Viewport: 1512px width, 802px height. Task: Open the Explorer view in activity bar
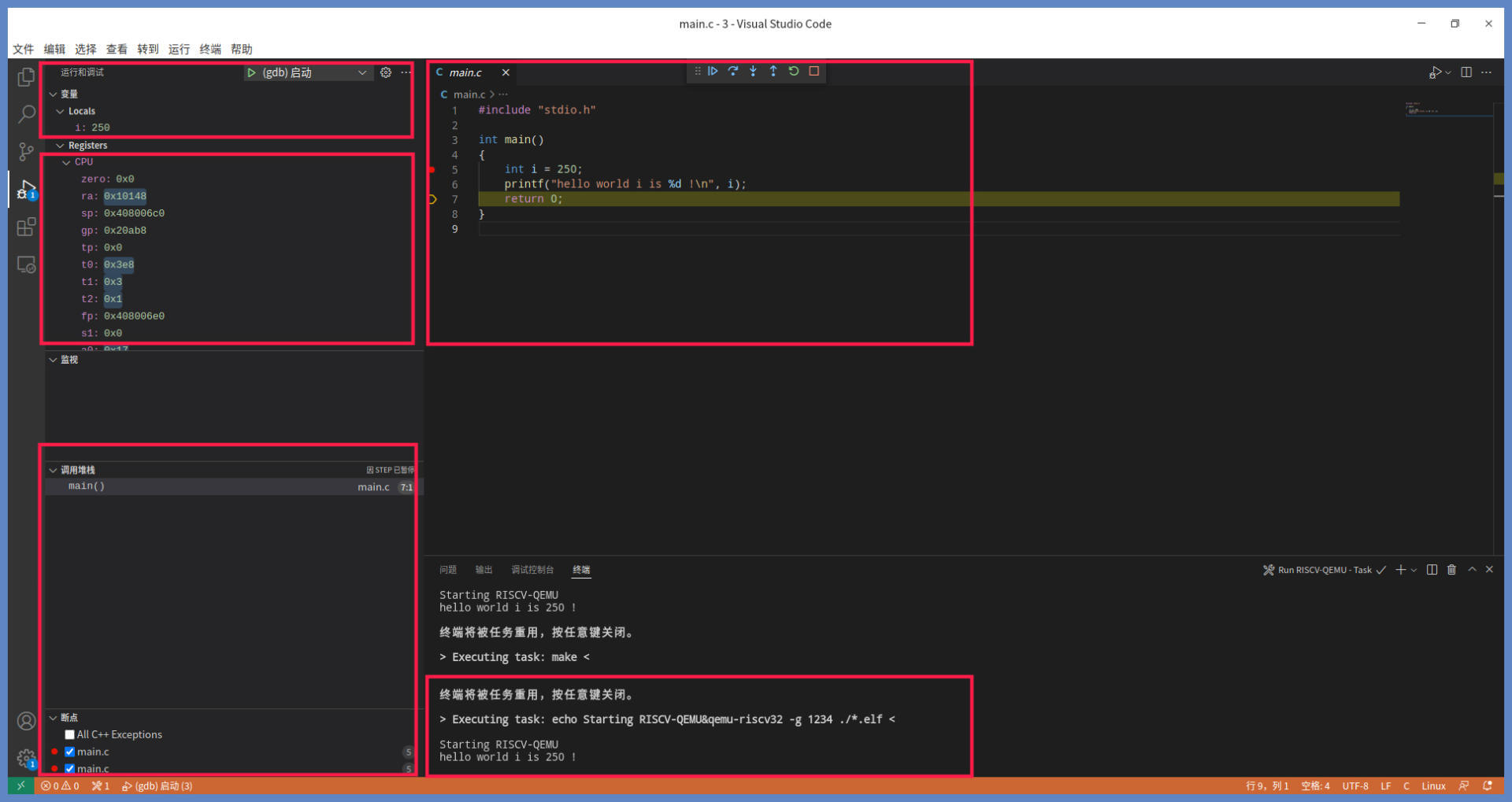[26, 77]
